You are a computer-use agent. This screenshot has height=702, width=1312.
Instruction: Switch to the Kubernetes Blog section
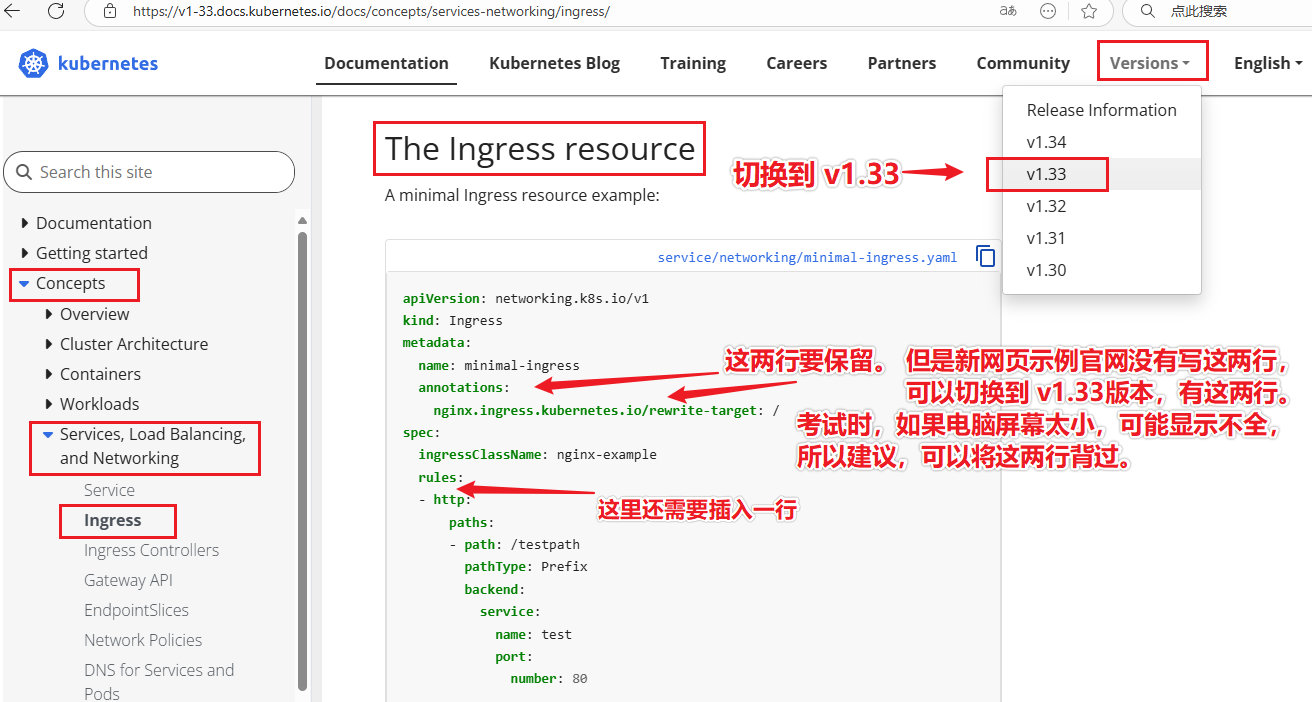tap(554, 62)
